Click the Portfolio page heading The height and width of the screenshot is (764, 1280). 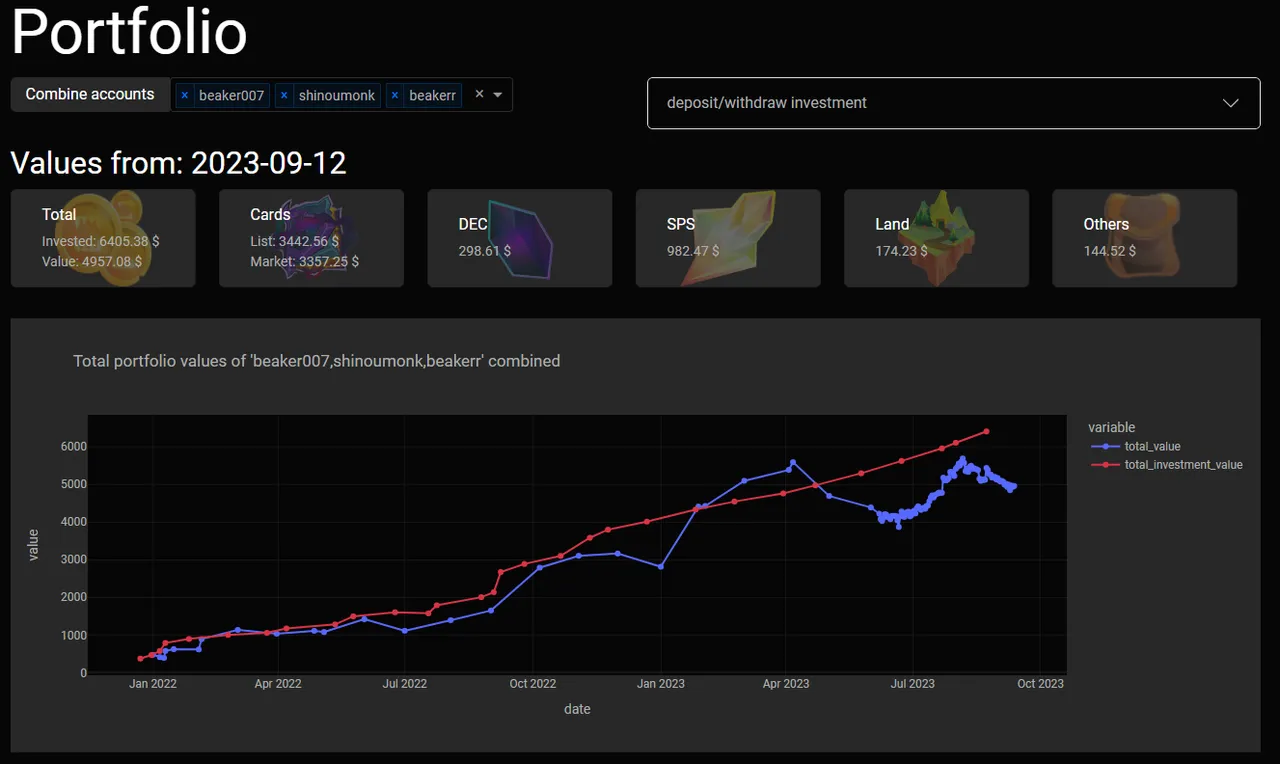[x=129, y=30]
